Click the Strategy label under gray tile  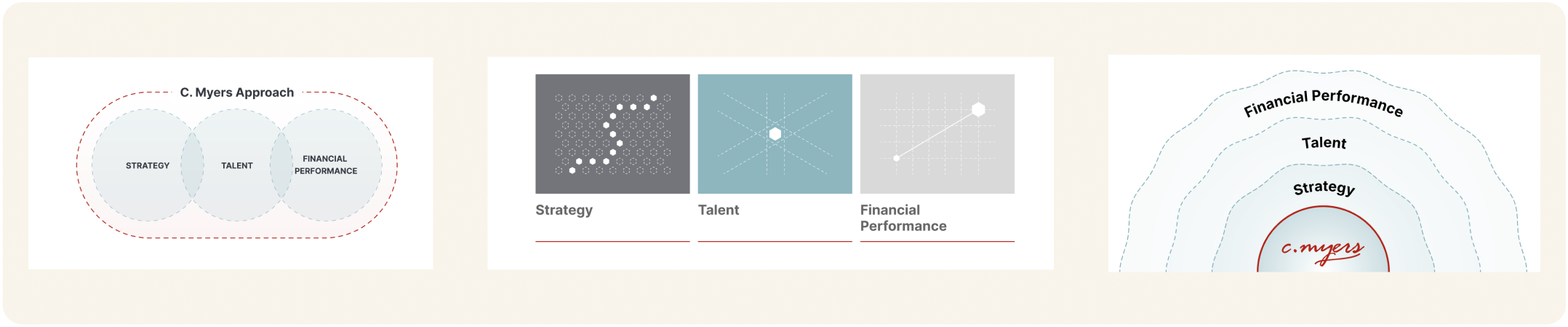(x=564, y=210)
